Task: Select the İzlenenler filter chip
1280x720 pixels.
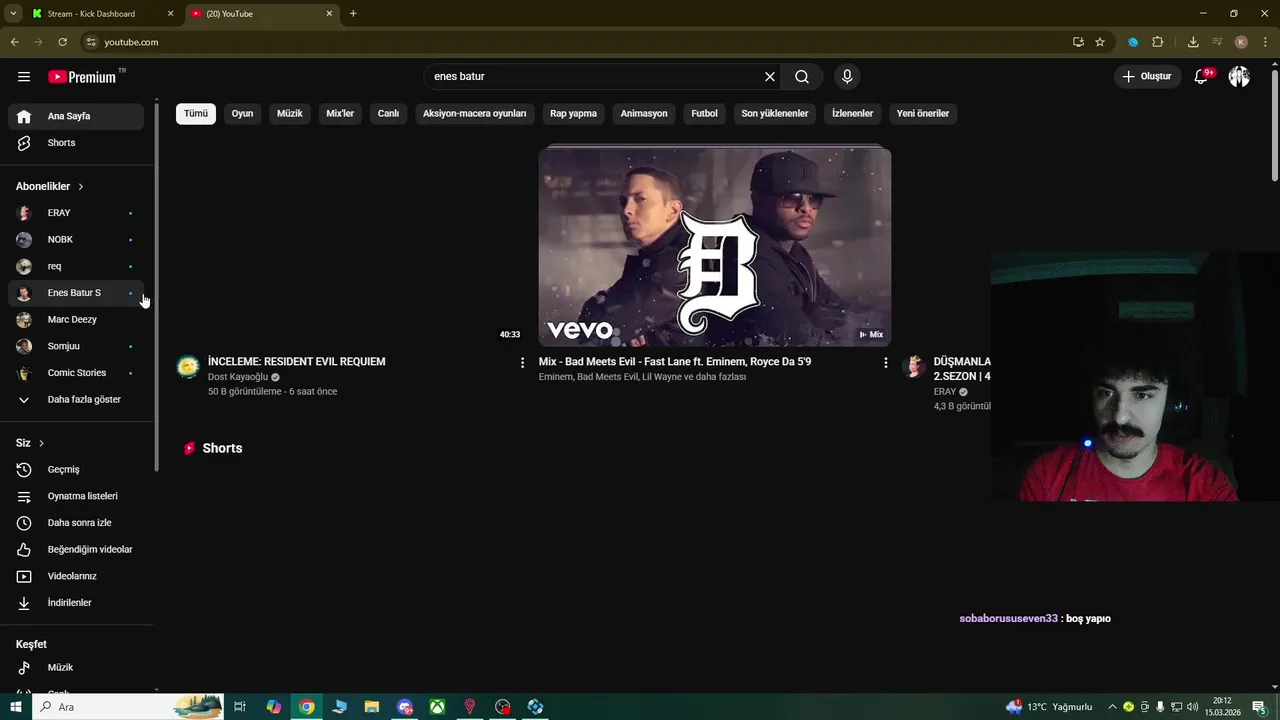Action: pos(853,114)
